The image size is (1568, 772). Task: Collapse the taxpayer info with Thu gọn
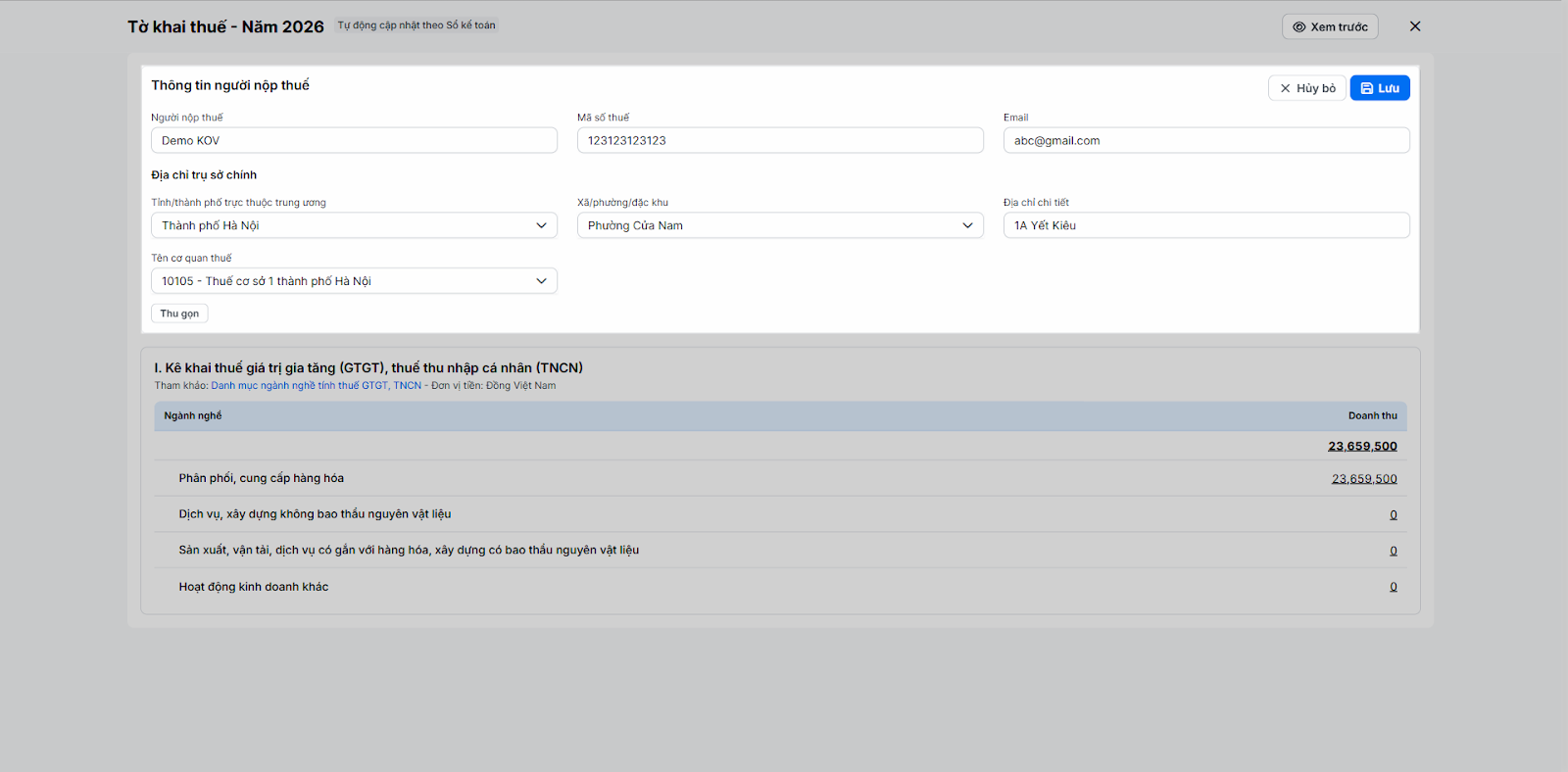tap(179, 314)
